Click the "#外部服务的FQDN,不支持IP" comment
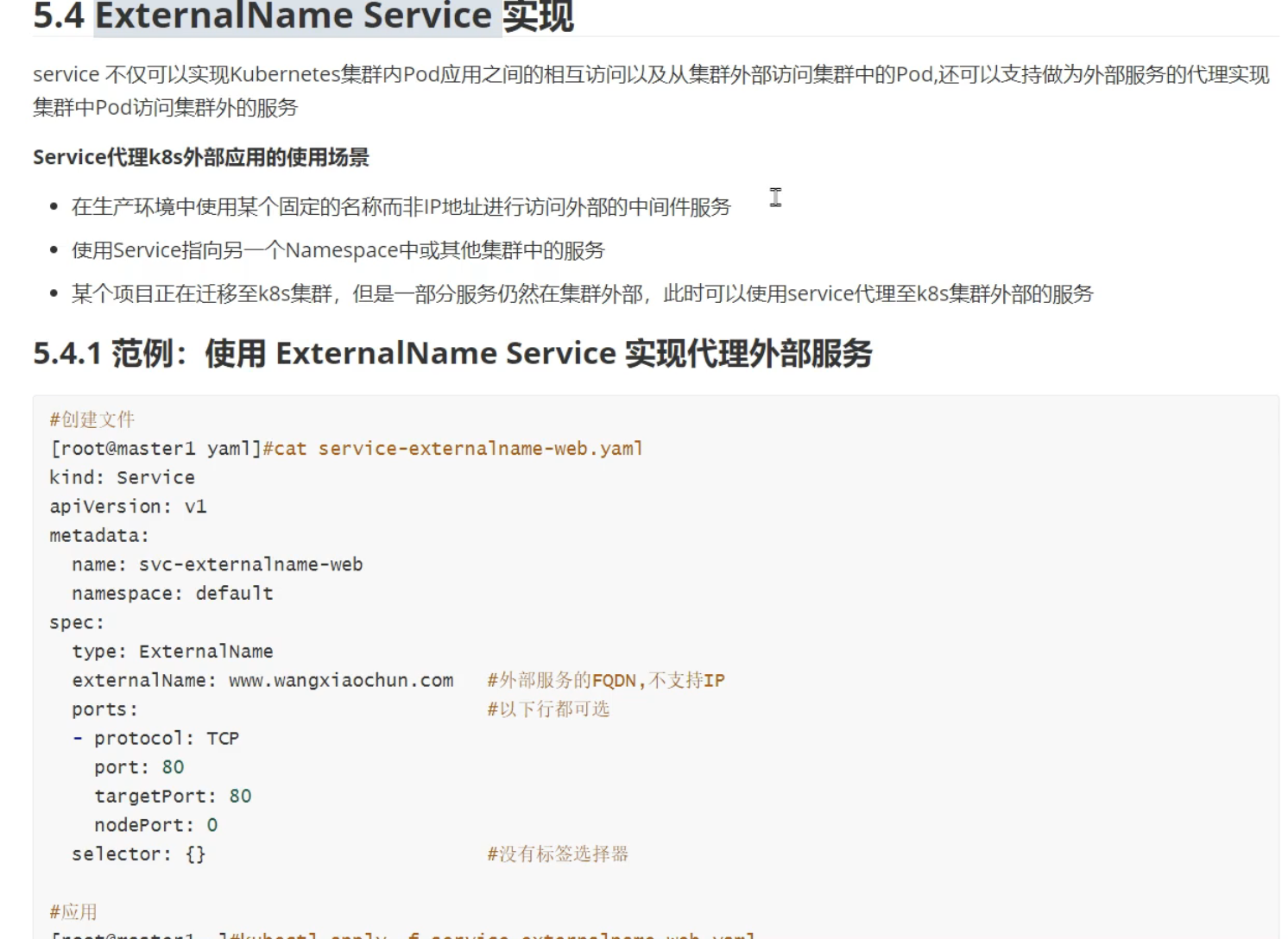The image size is (1288, 939). 605,681
